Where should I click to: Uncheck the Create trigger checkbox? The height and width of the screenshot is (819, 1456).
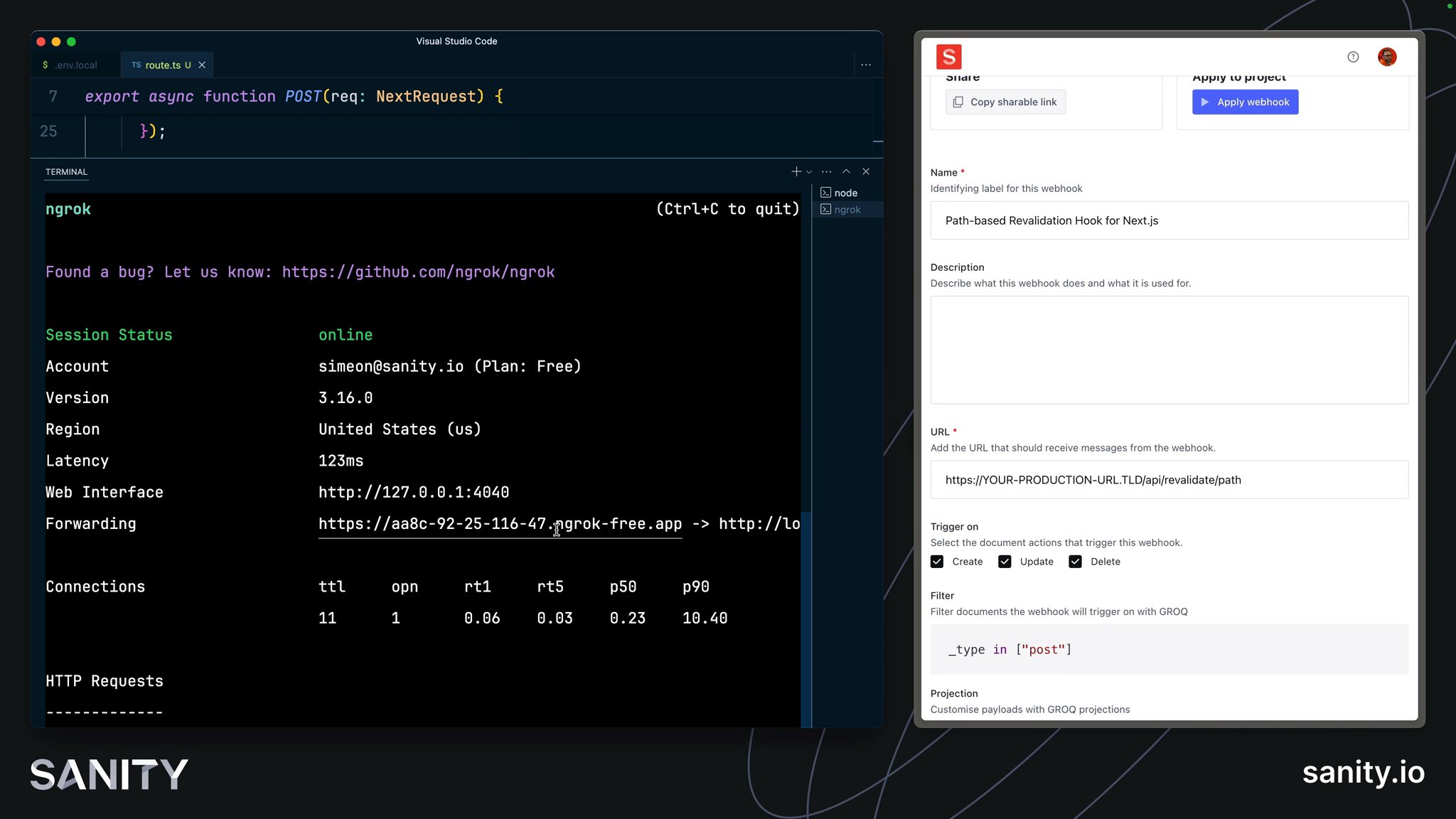pos(937,562)
